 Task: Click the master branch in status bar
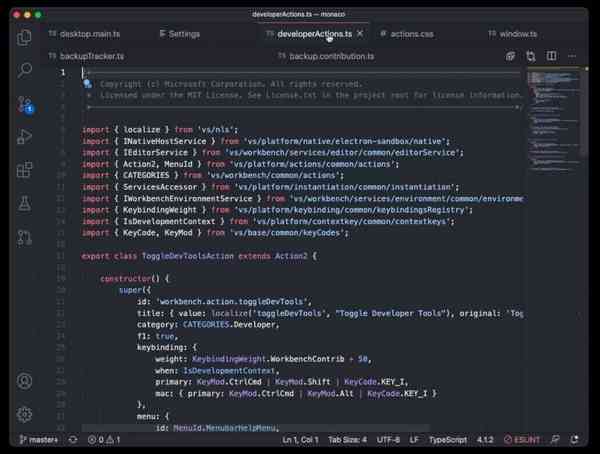coord(39,440)
